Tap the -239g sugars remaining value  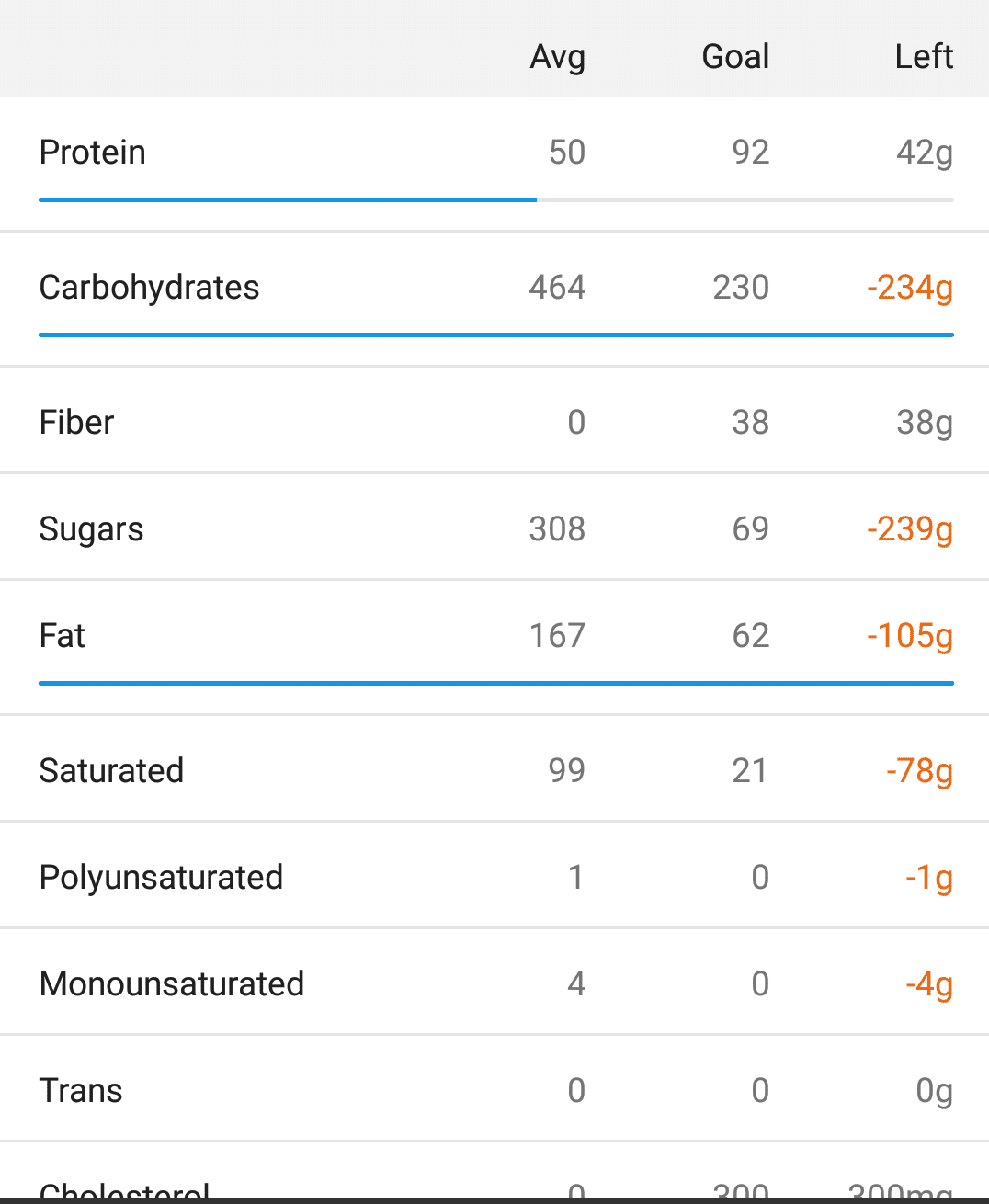pos(910,529)
